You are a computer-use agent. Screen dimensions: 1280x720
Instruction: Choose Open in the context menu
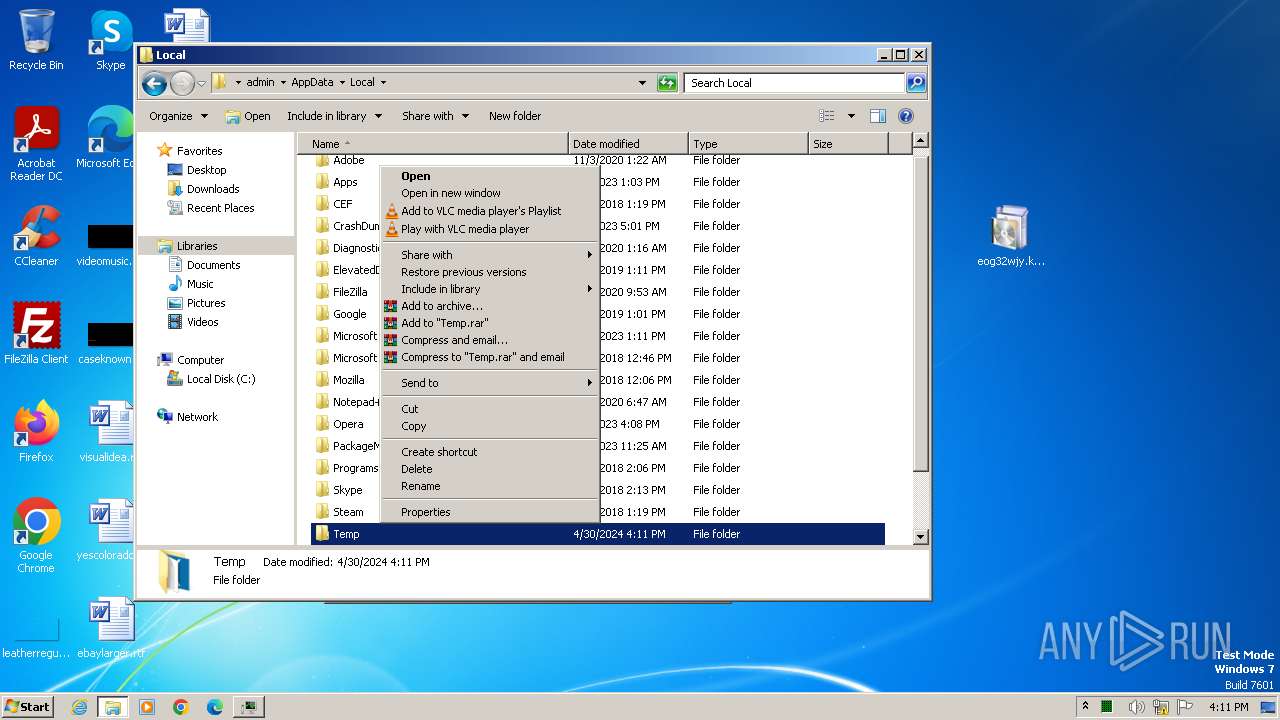(490, 176)
